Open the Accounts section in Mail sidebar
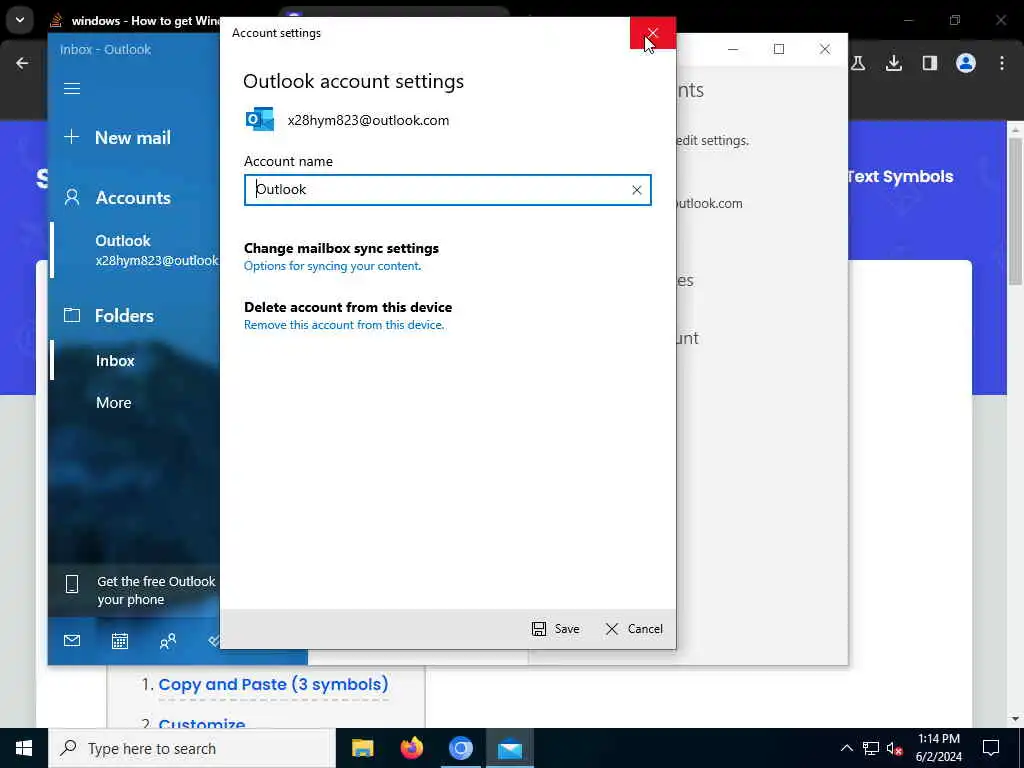The width and height of the screenshot is (1024, 768). pos(118,198)
